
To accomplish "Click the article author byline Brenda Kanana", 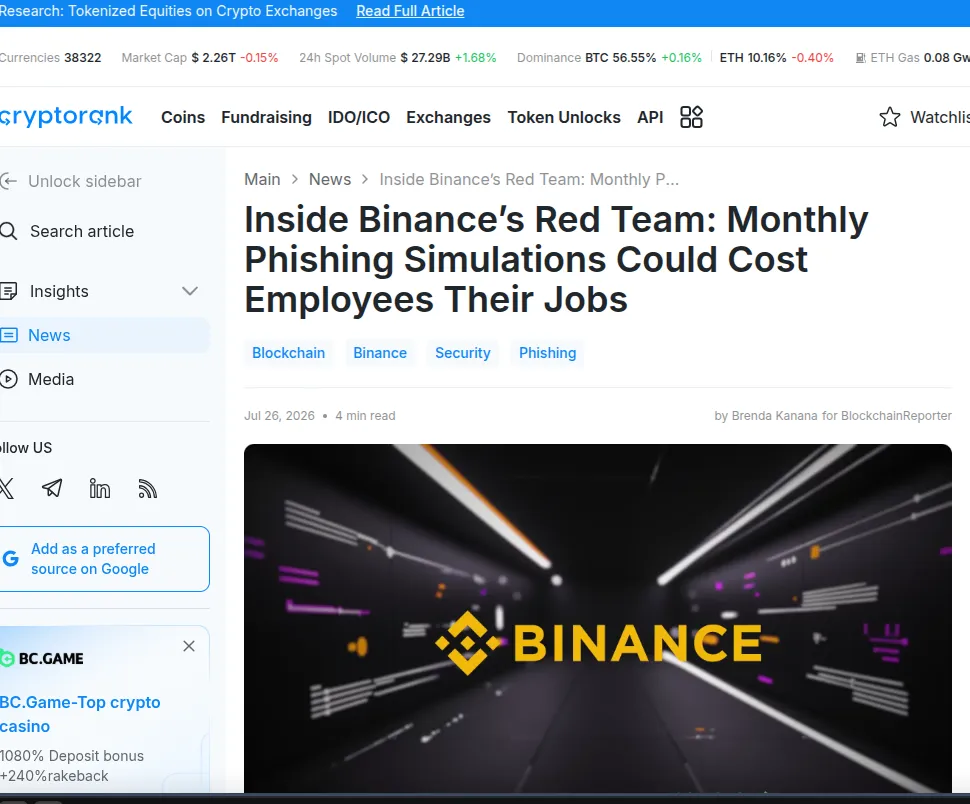I will pyautogui.click(x=833, y=416).
